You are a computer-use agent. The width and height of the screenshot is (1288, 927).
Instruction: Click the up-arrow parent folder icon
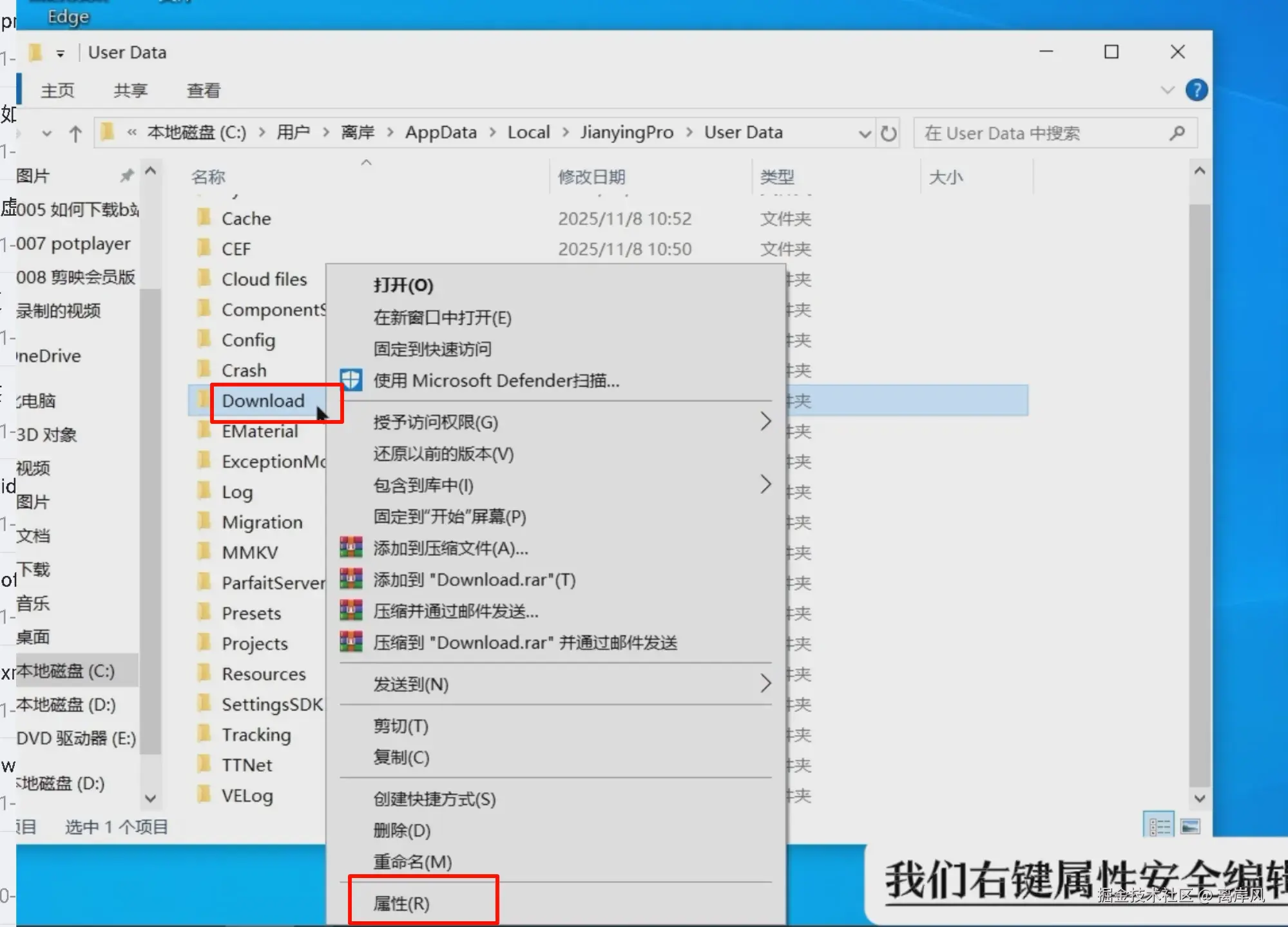[x=75, y=134]
